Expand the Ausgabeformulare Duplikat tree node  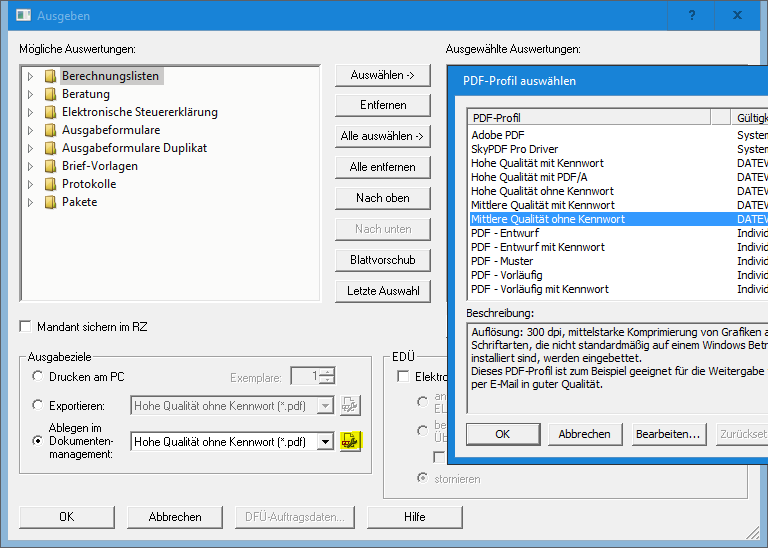[30, 148]
